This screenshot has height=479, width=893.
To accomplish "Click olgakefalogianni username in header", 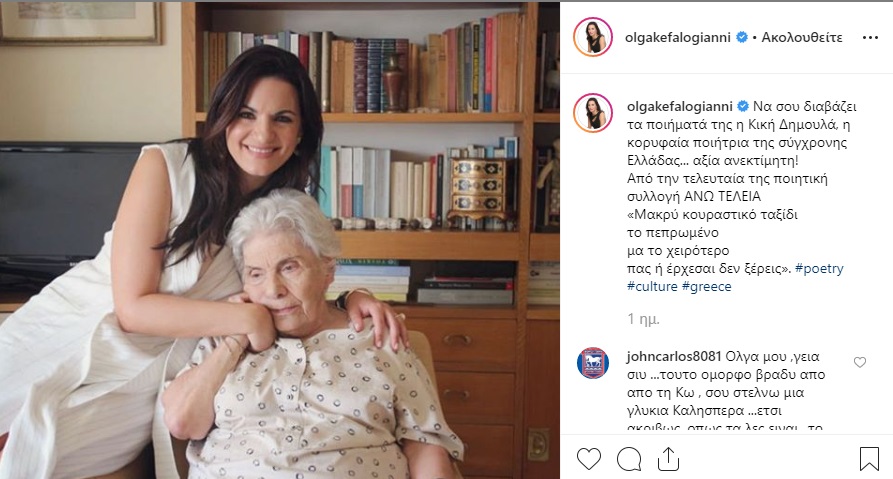I will click(678, 38).
